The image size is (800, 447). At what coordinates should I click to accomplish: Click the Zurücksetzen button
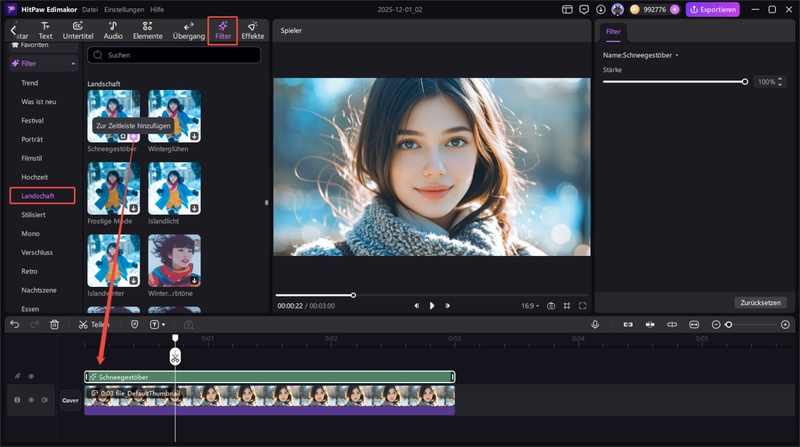pyautogui.click(x=760, y=301)
